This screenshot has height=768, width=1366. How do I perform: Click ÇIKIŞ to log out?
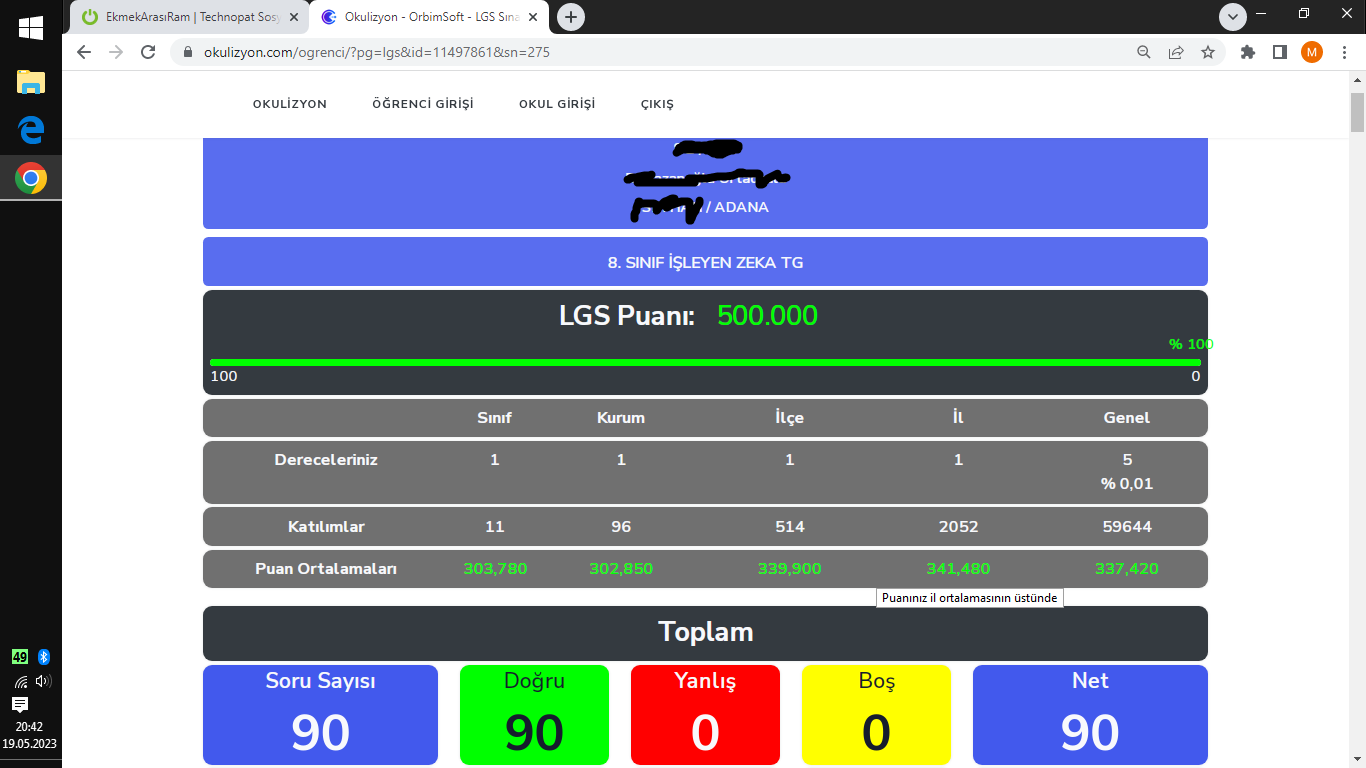pos(657,104)
